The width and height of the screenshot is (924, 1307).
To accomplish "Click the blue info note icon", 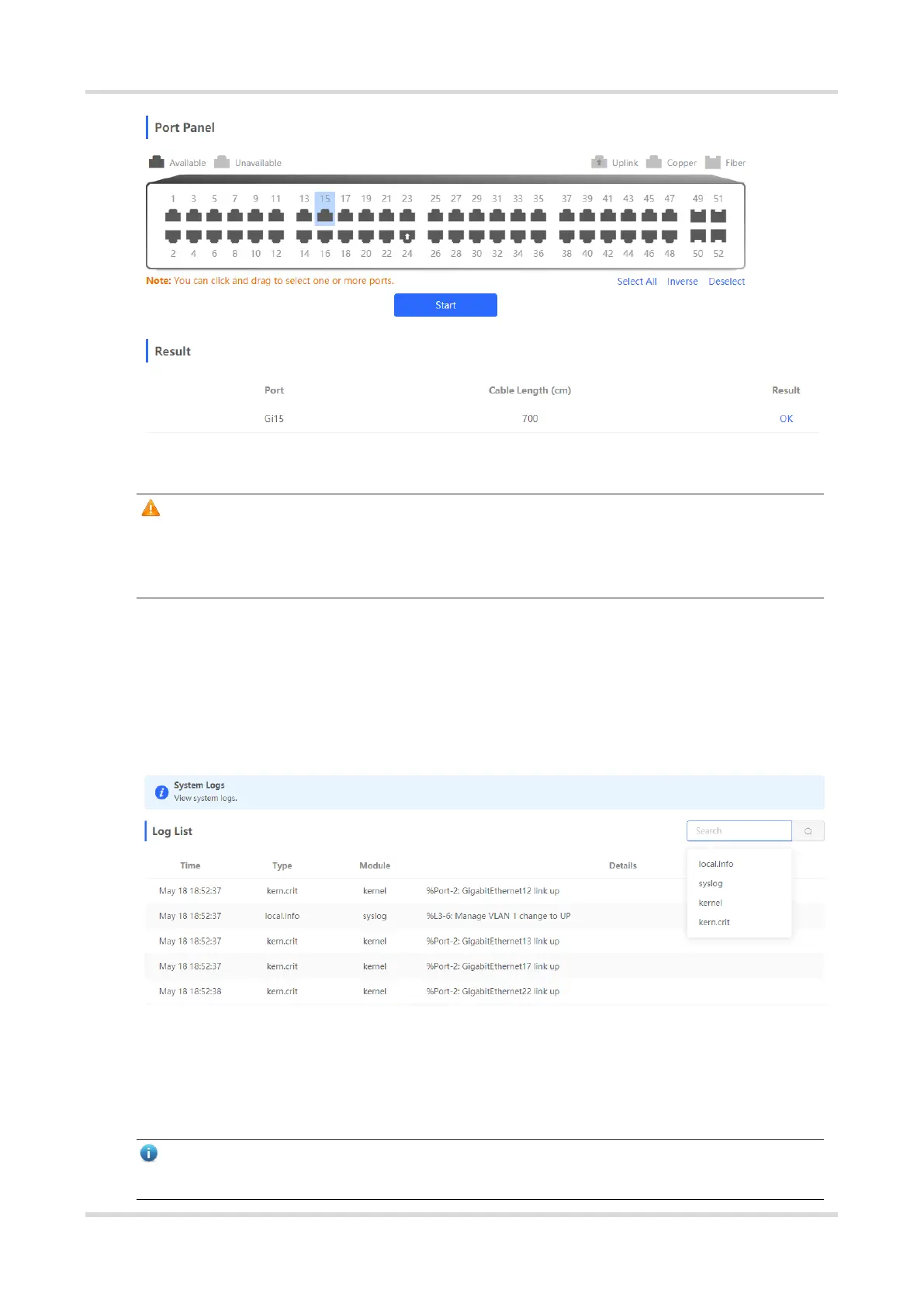I will 149,1153.
